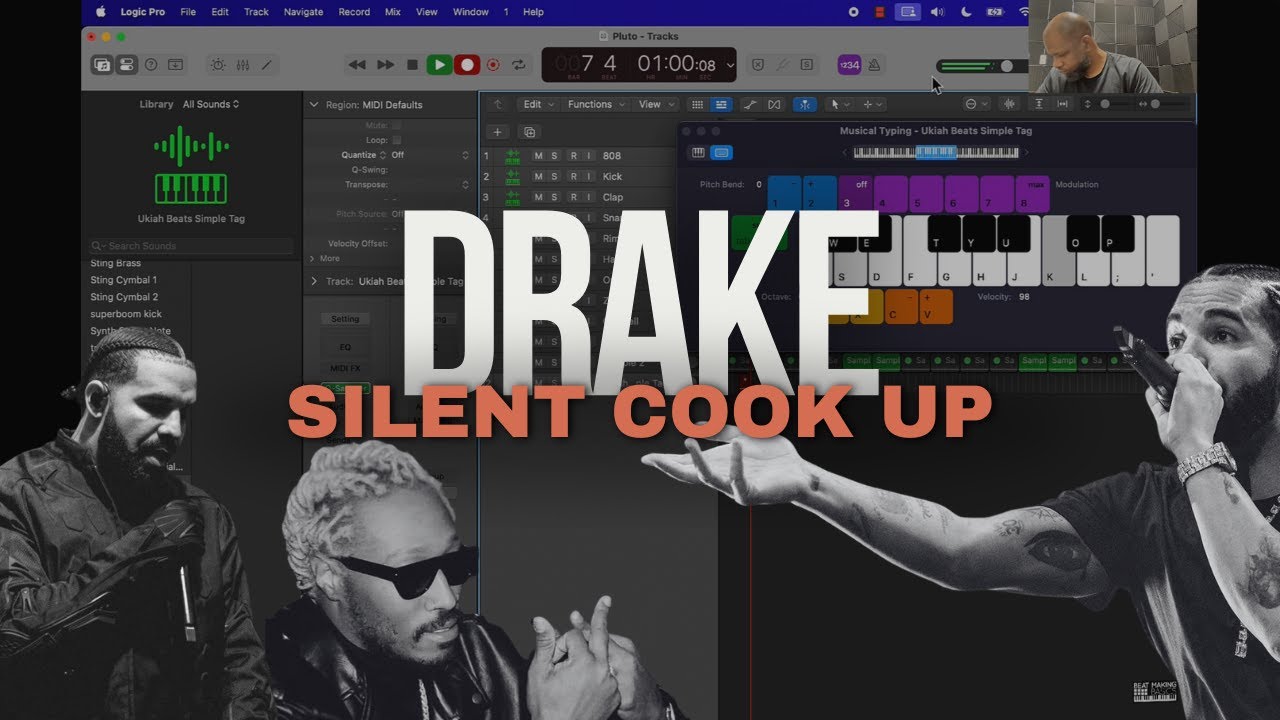The image size is (1280, 720).
Task: Click the duplicate track button
Action: [529, 132]
